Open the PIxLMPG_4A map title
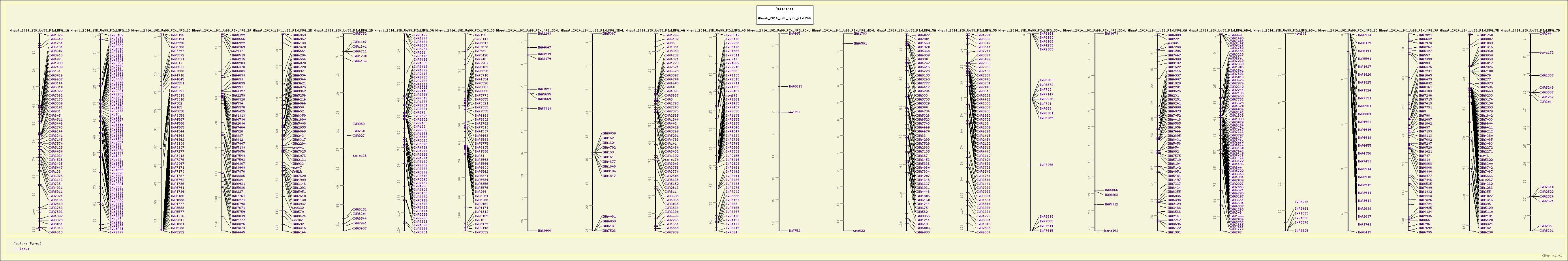The image size is (1568, 261). pyautogui.click(x=655, y=30)
